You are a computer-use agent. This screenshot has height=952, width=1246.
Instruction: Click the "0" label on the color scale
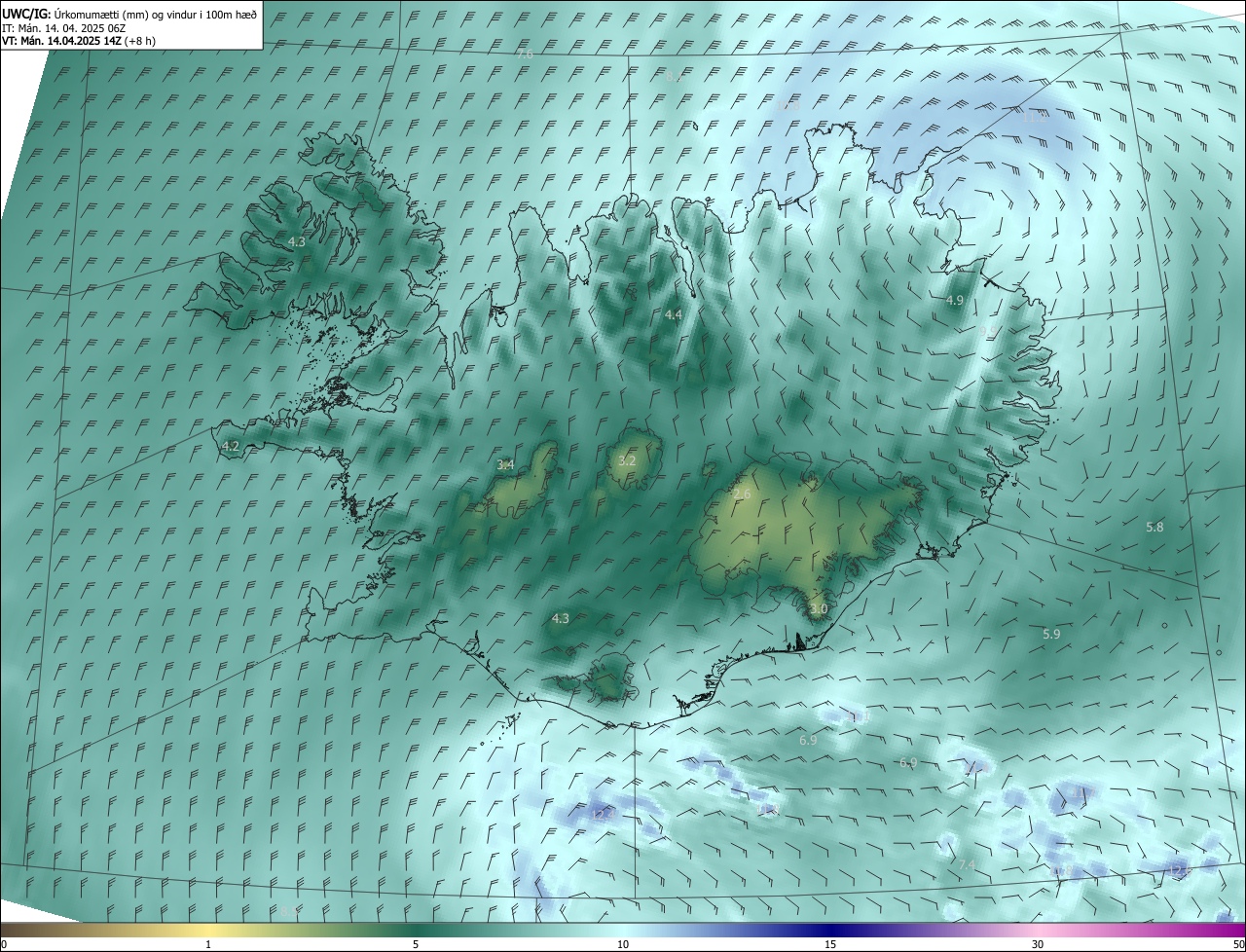click(x=4, y=944)
